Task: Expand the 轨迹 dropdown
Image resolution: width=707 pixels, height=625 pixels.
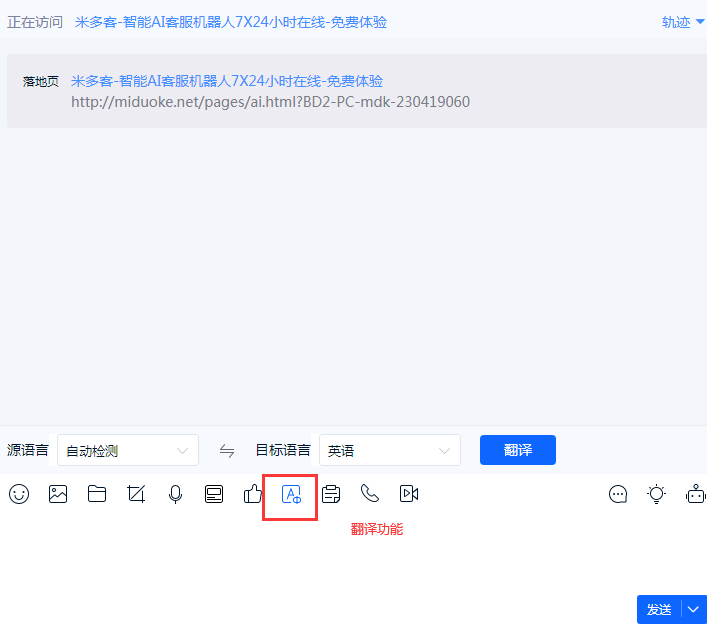Action: 683,22
